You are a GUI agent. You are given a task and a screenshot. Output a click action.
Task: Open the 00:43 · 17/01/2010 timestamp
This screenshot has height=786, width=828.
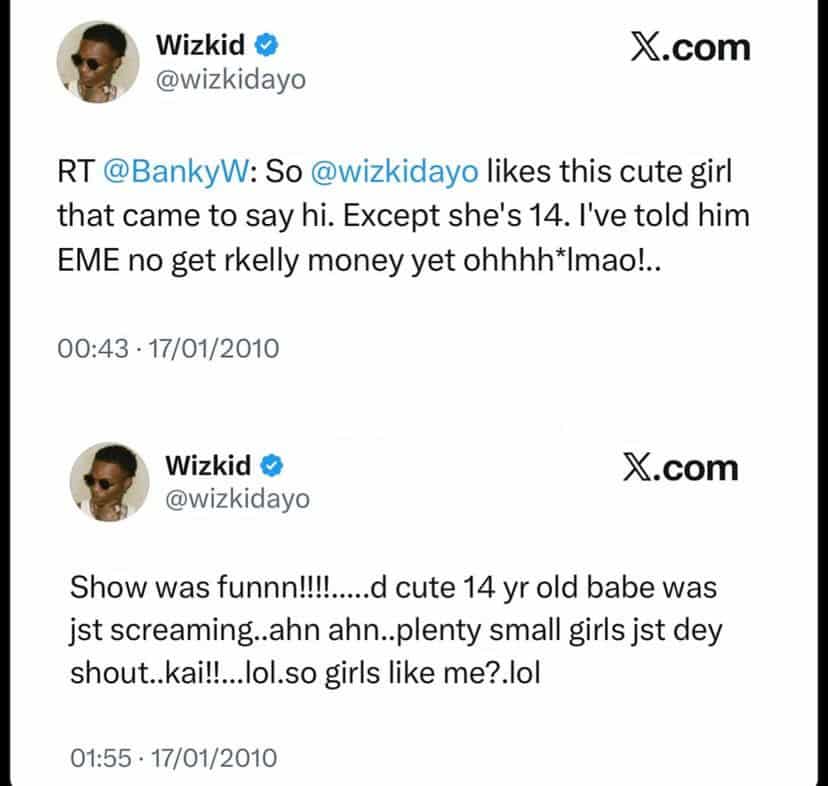click(168, 349)
